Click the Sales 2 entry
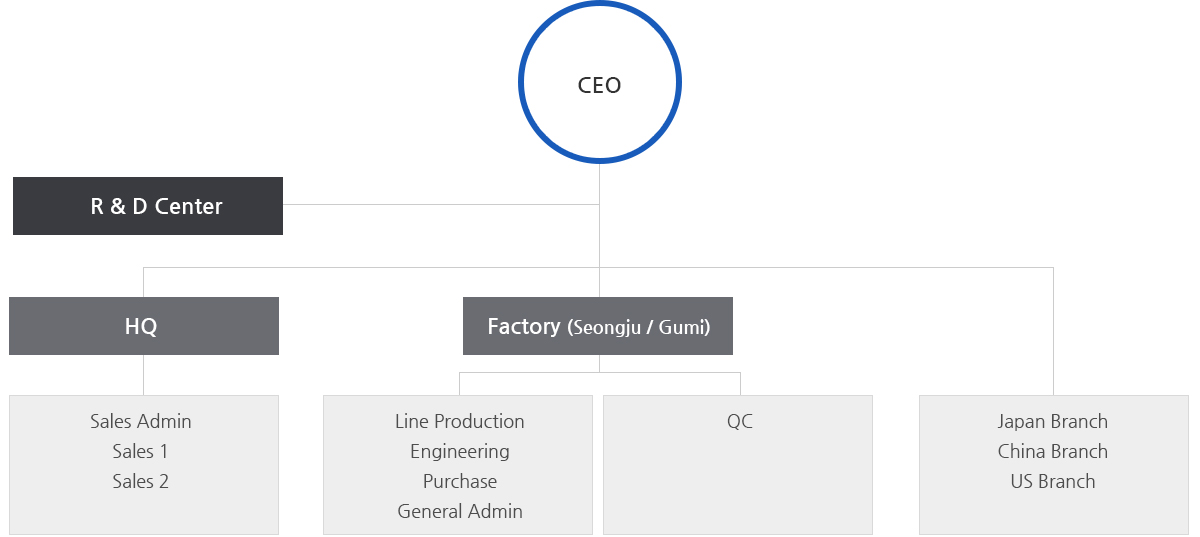The image size is (1200, 537). (x=141, y=481)
